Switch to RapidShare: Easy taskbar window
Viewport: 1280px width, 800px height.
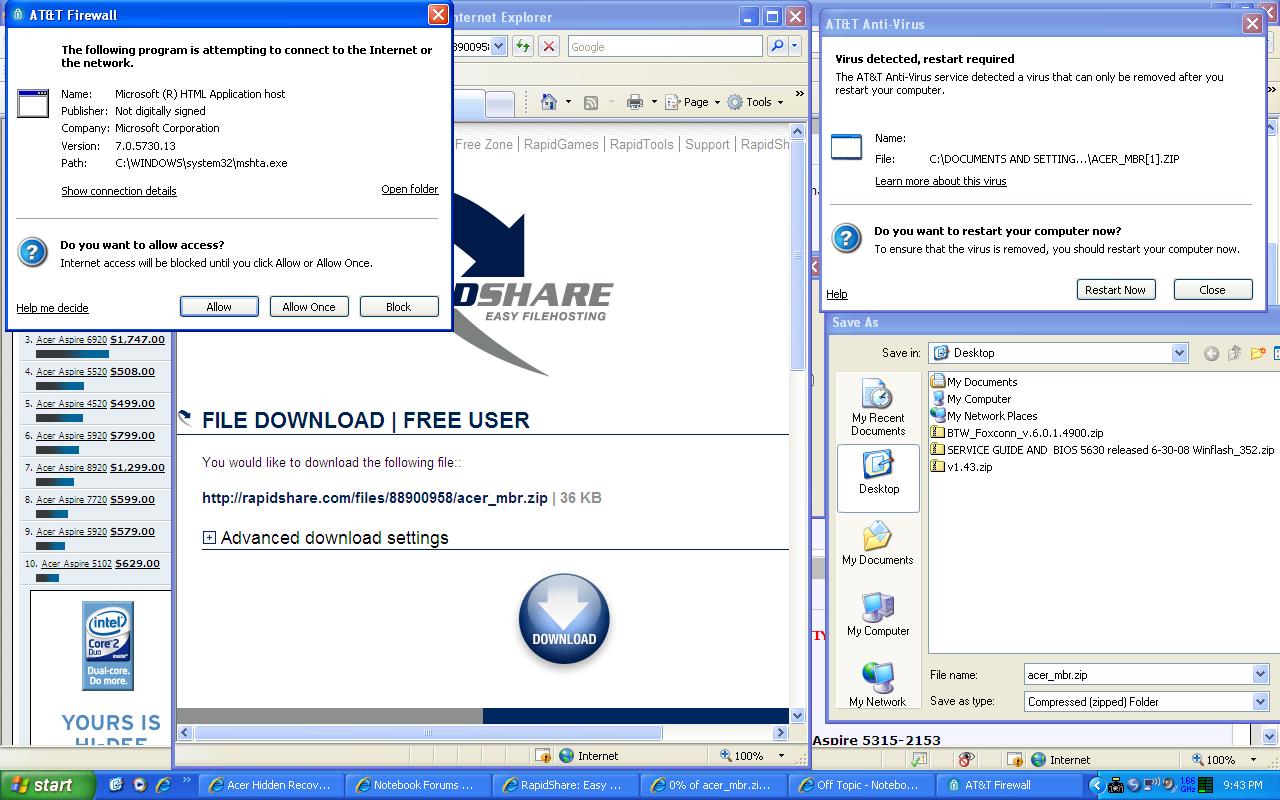tap(564, 785)
